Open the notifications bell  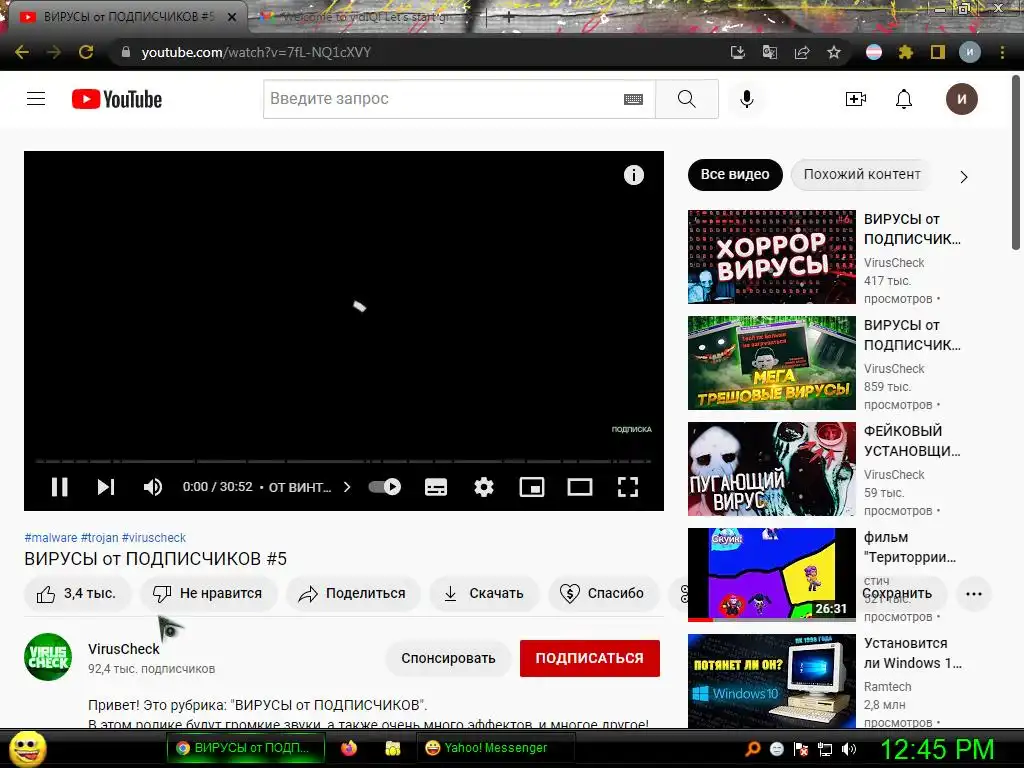(x=904, y=99)
